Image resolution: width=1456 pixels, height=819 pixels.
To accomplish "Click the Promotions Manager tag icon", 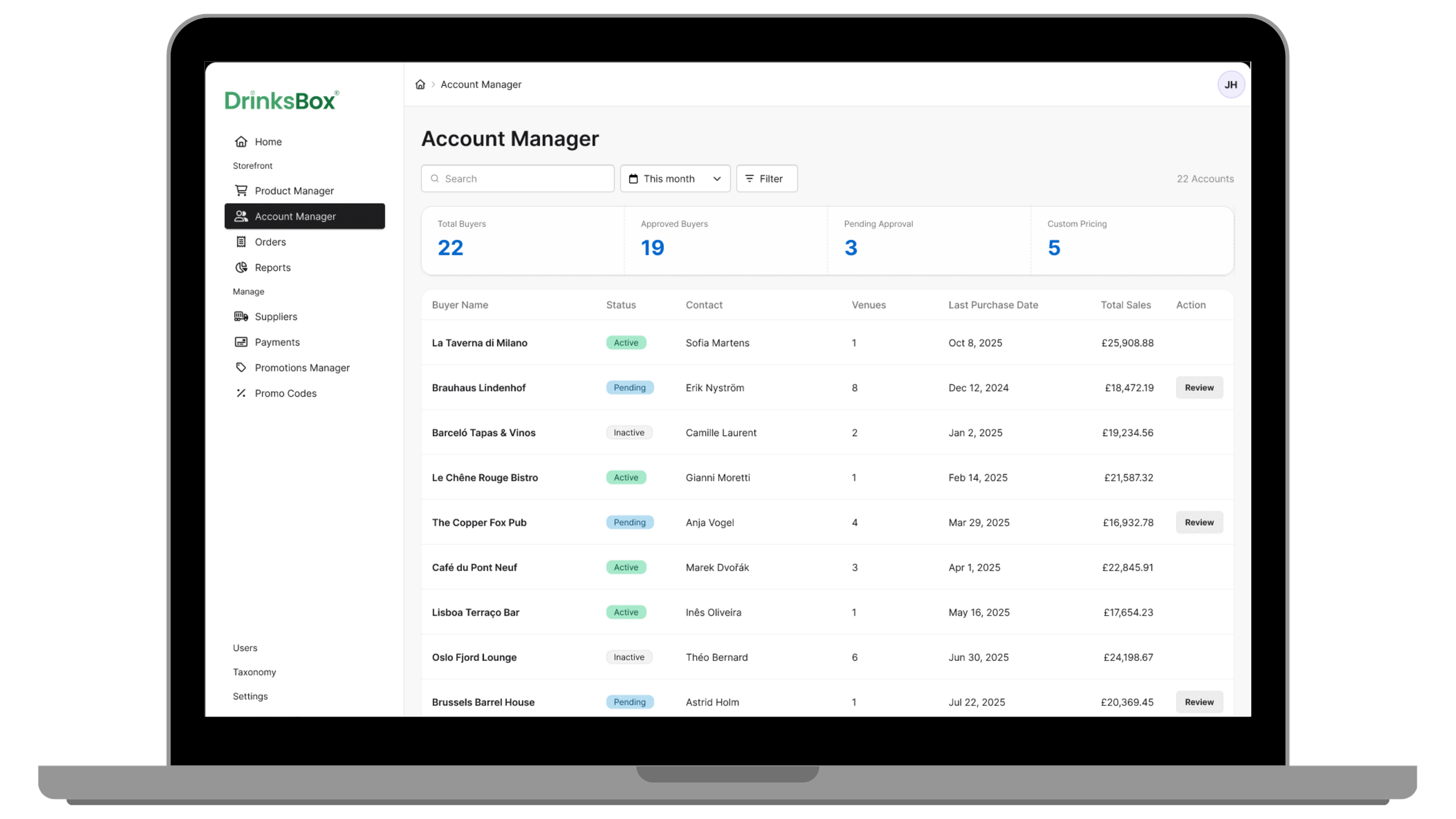I will (241, 368).
